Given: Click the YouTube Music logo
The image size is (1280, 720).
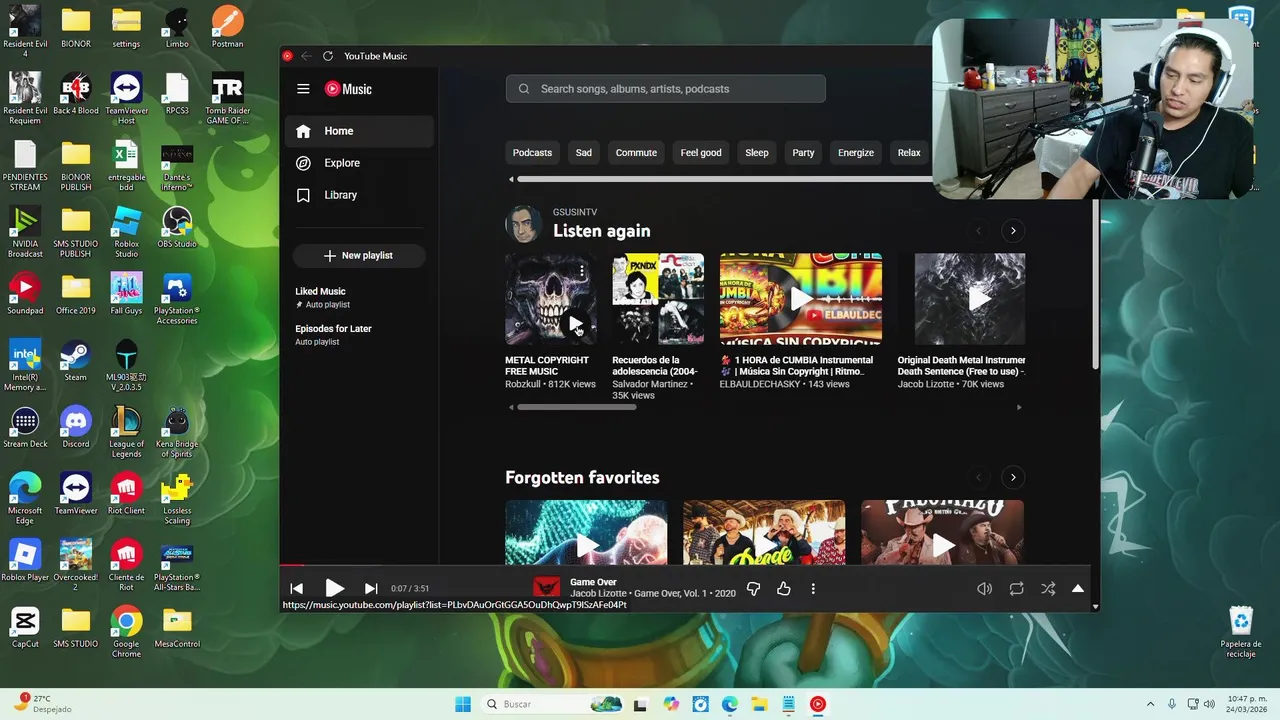Looking at the screenshot, I should point(348,89).
